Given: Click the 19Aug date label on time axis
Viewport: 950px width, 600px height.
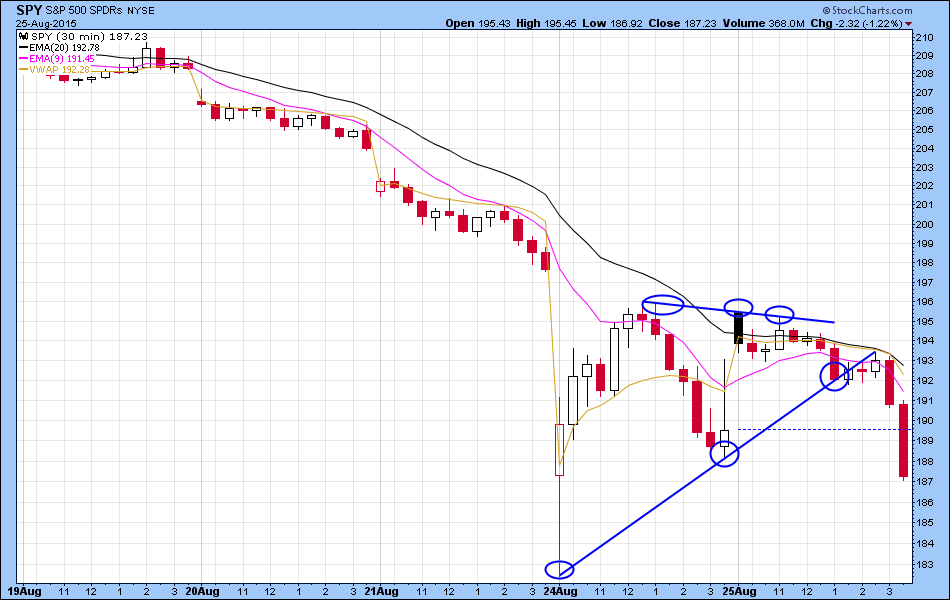Looking at the screenshot, I should coord(24,591).
